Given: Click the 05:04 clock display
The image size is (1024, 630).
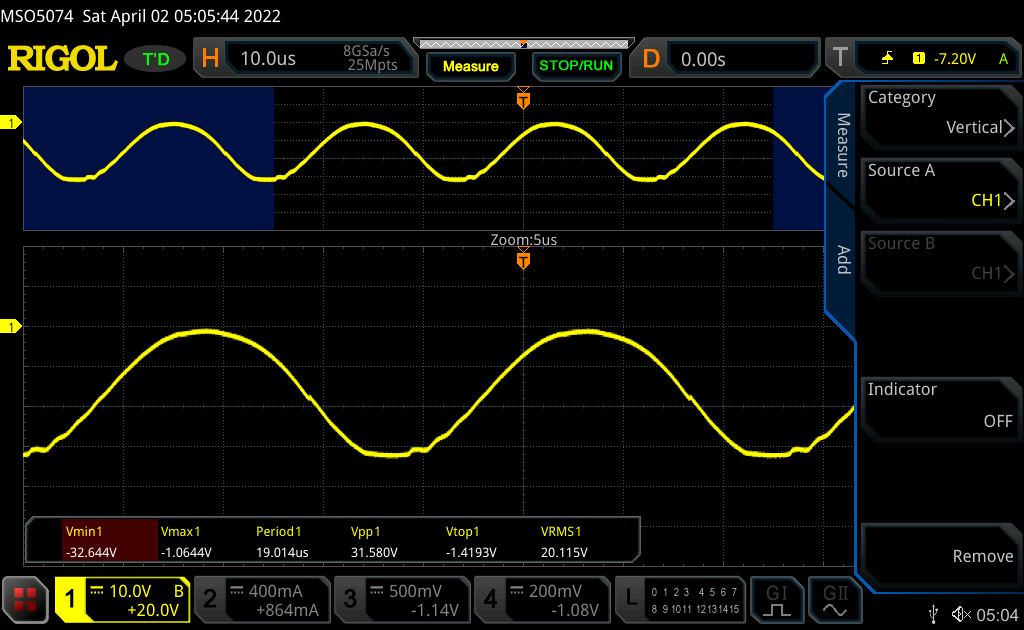Looking at the screenshot, I should point(997,615).
